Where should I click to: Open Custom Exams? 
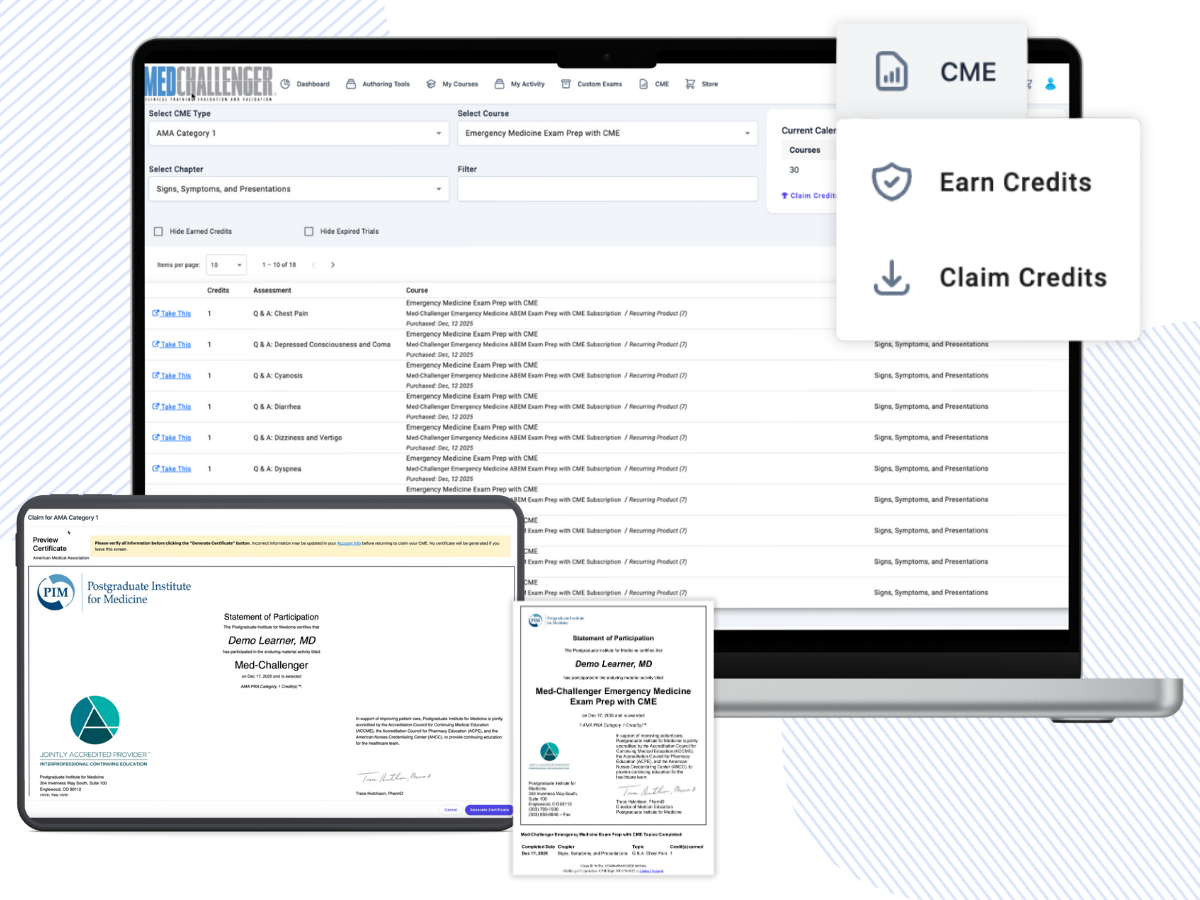pyautogui.click(x=598, y=84)
